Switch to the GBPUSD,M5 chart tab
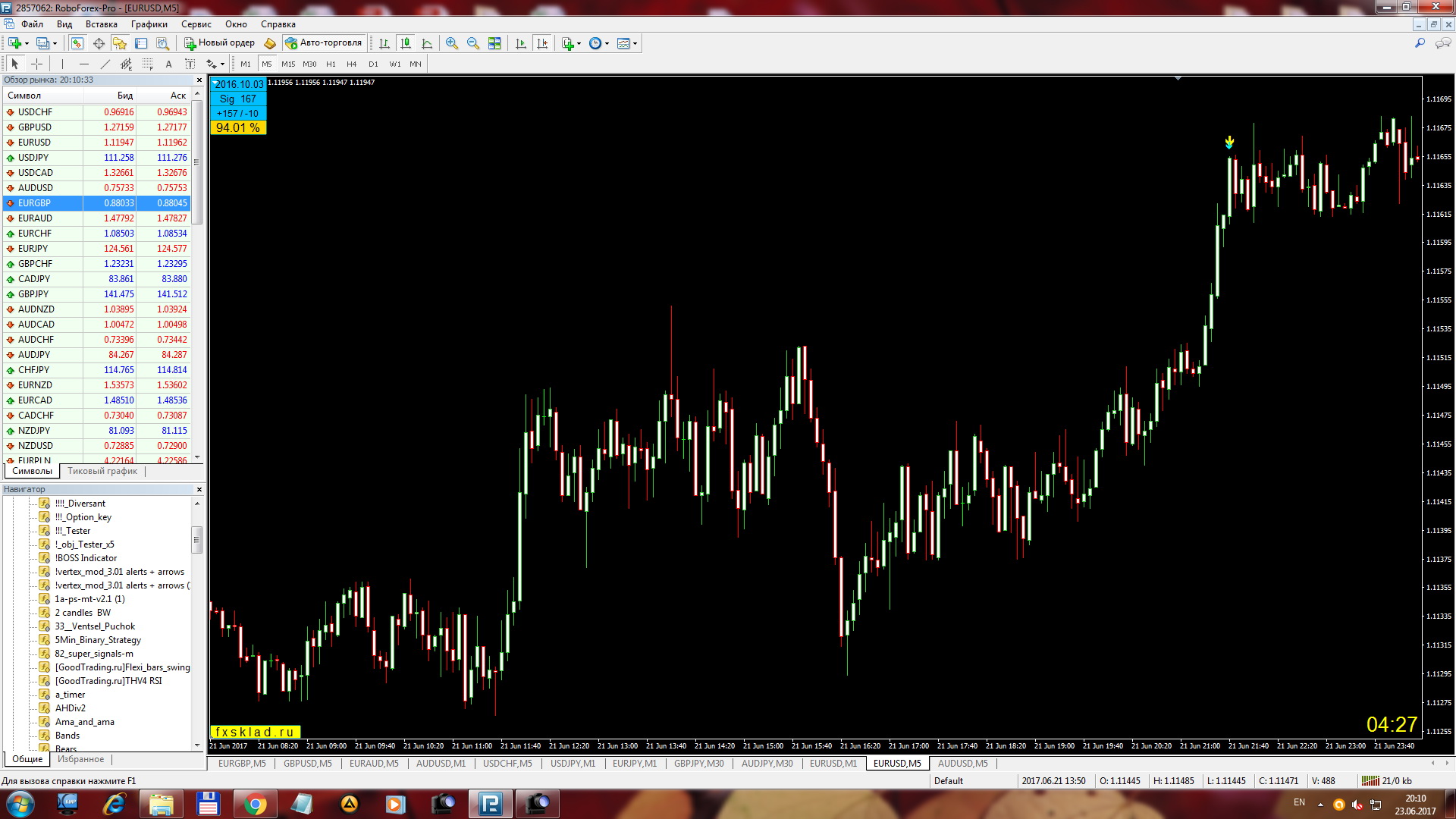This screenshot has height=819, width=1456. coord(308,764)
